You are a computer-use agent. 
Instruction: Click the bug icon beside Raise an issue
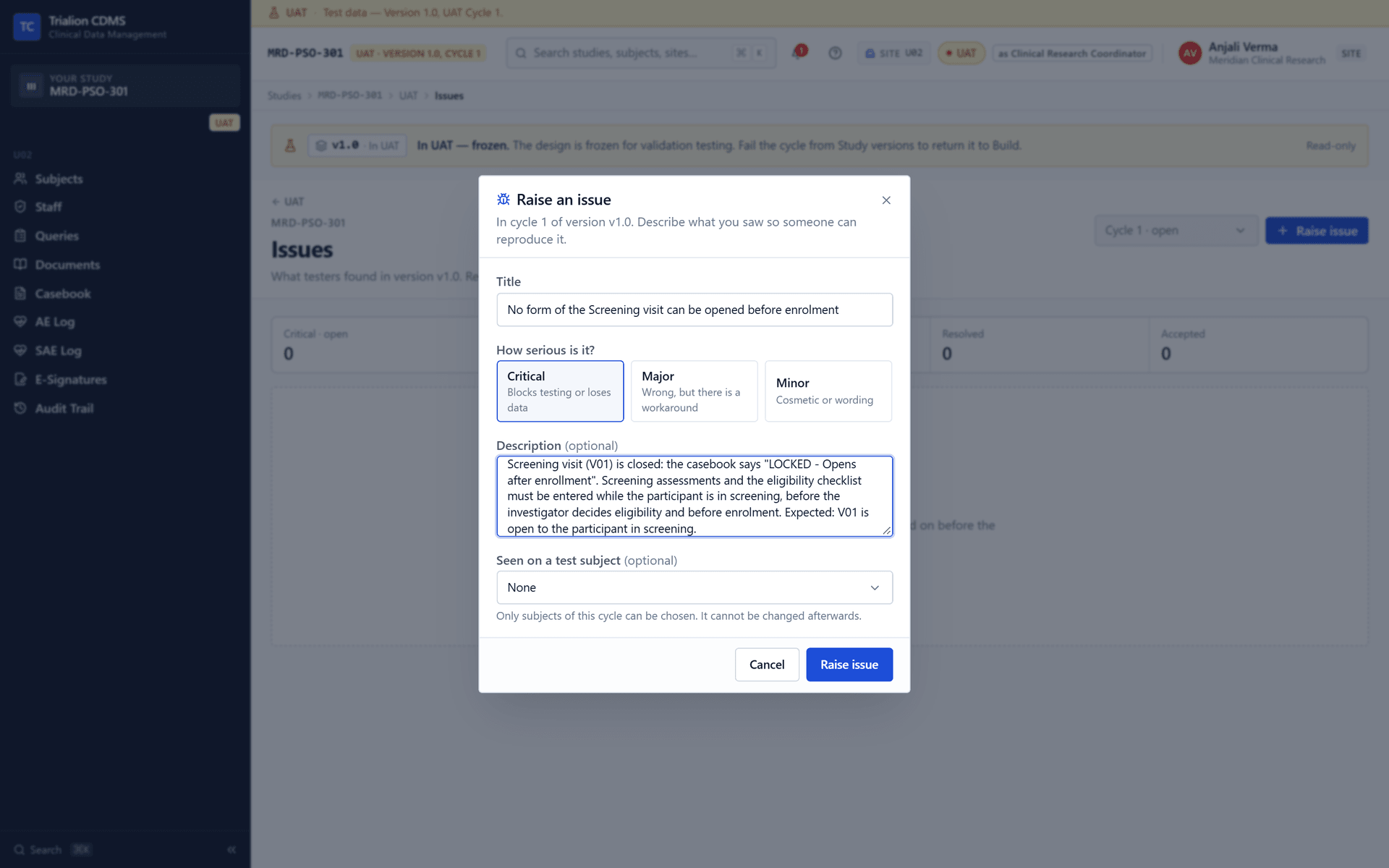coord(504,200)
